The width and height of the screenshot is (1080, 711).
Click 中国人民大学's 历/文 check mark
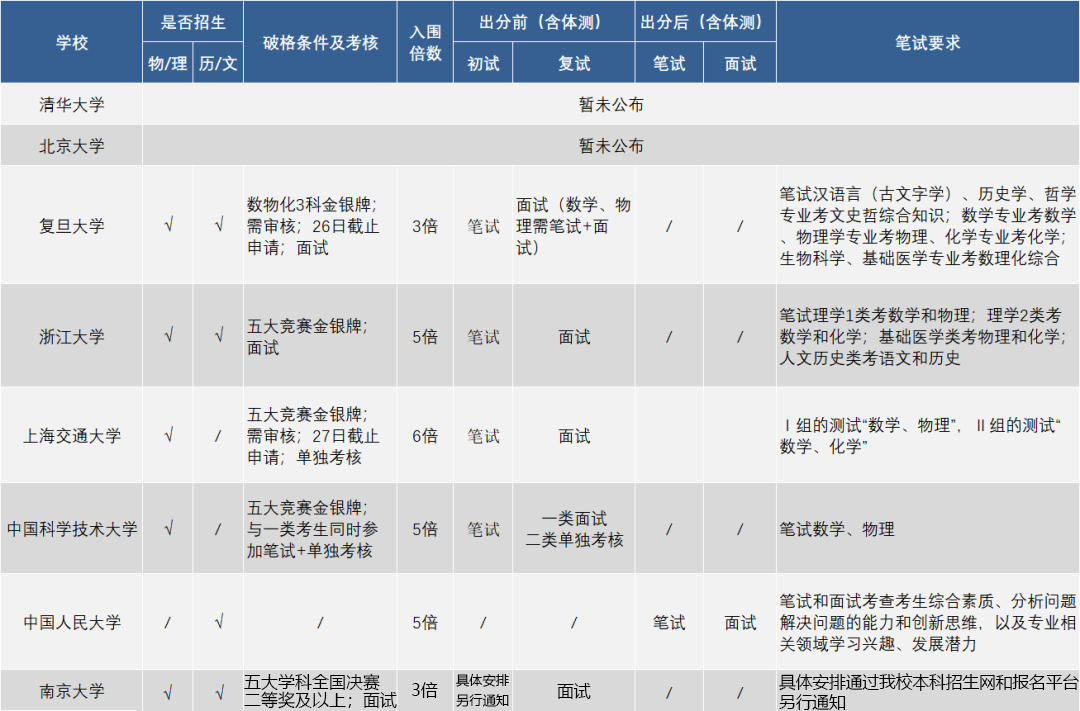(218, 622)
